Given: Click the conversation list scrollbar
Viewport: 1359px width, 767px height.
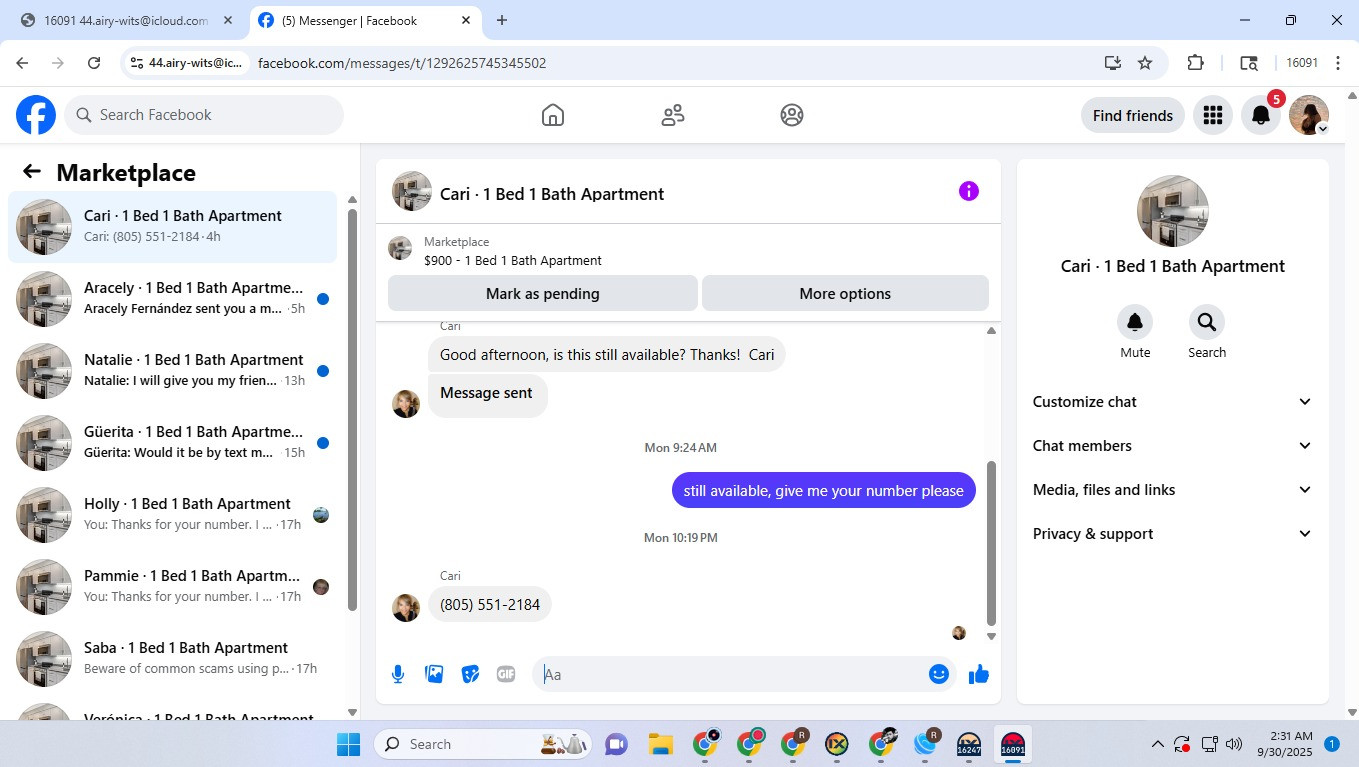Looking at the screenshot, I should 352,410.
